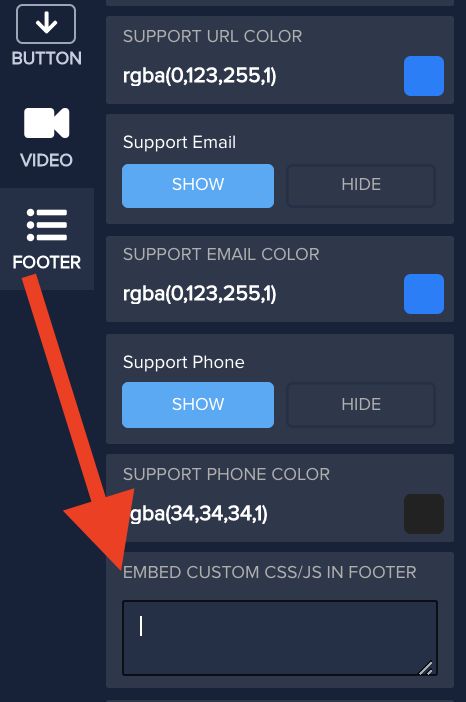Select the BUTTON sidebar label

point(47,58)
